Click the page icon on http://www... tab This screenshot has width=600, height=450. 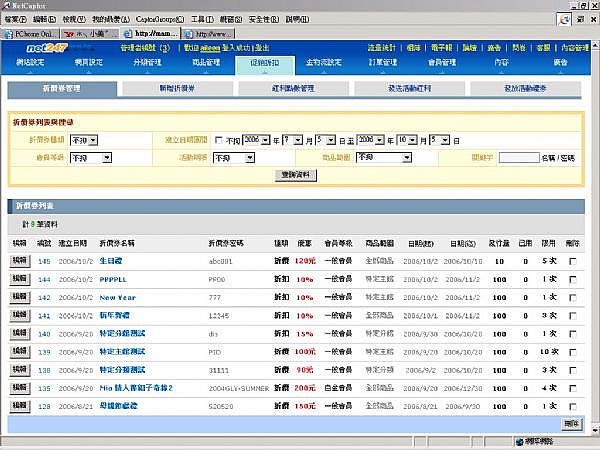coord(188,34)
